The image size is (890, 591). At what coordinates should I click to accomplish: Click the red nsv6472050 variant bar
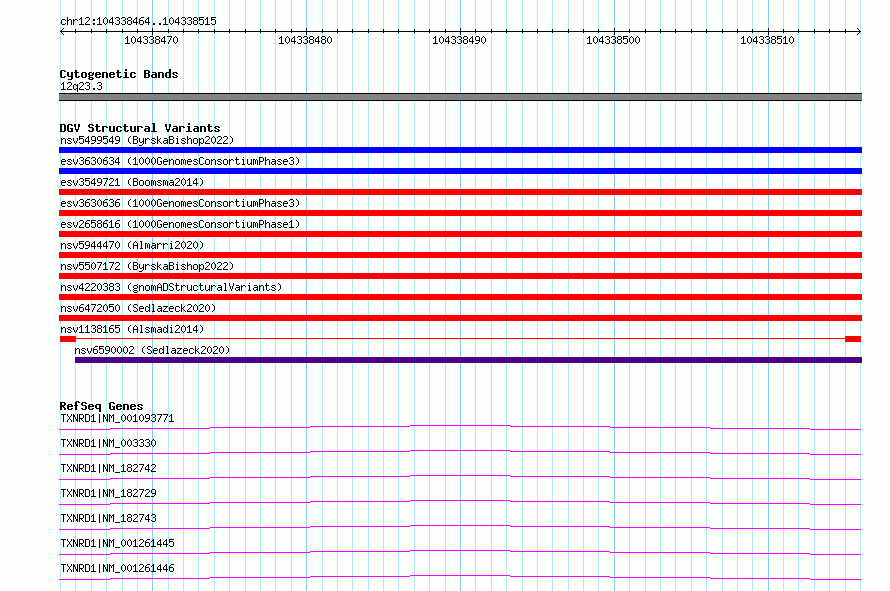[x=460, y=318]
